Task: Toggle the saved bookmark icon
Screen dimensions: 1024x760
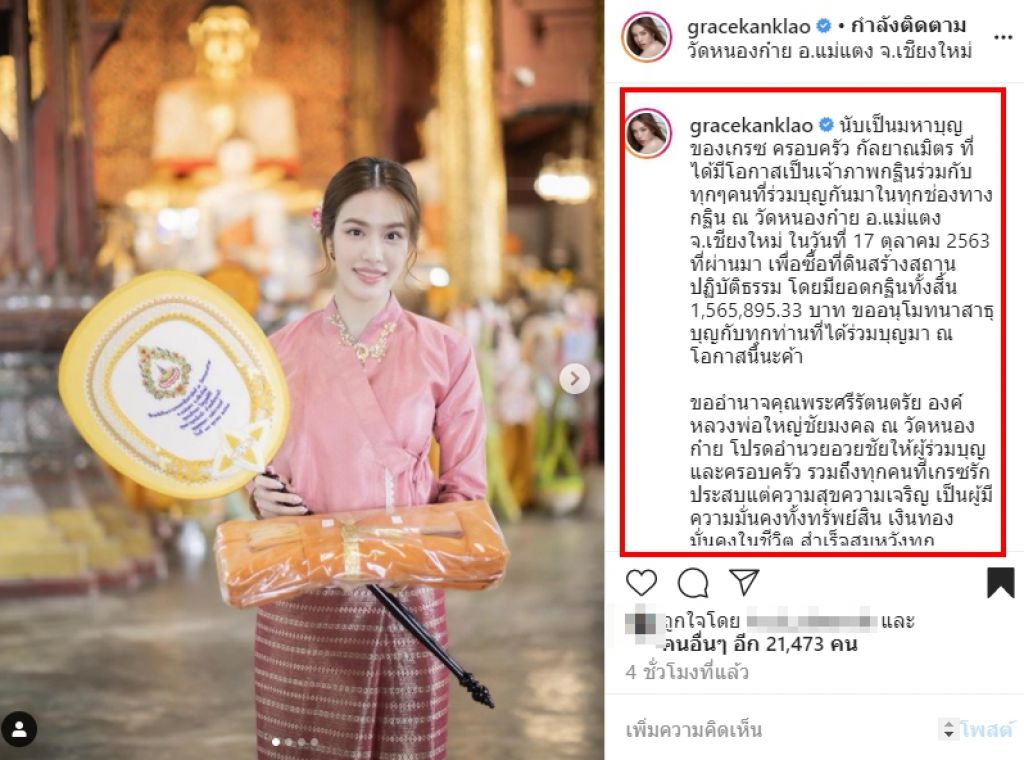Action: point(1000,582)
